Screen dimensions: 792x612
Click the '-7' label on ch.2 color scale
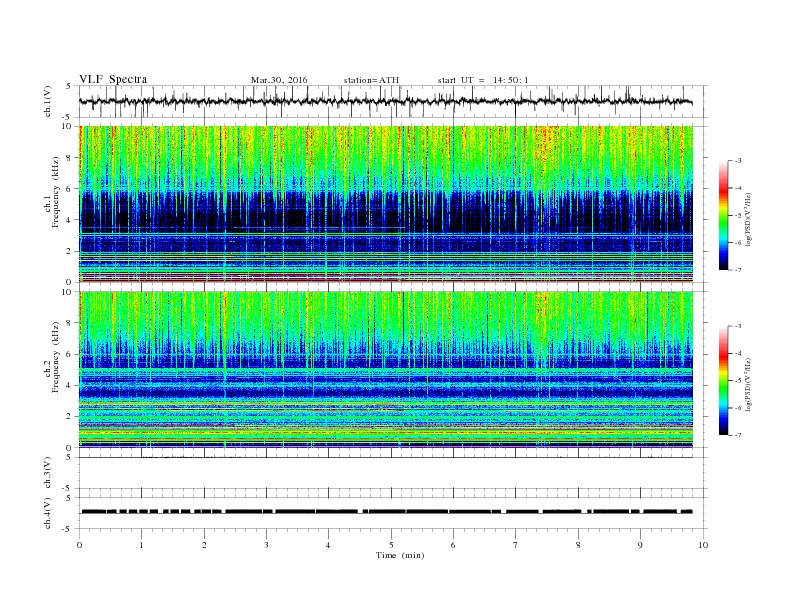click(x=738, y=435)
